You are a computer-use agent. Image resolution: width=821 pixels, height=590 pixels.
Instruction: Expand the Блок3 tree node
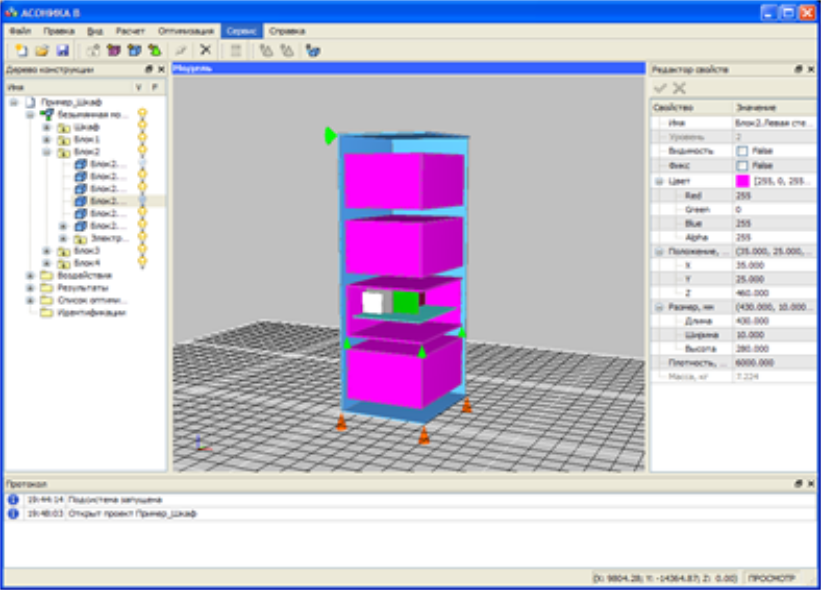[46, 251]
